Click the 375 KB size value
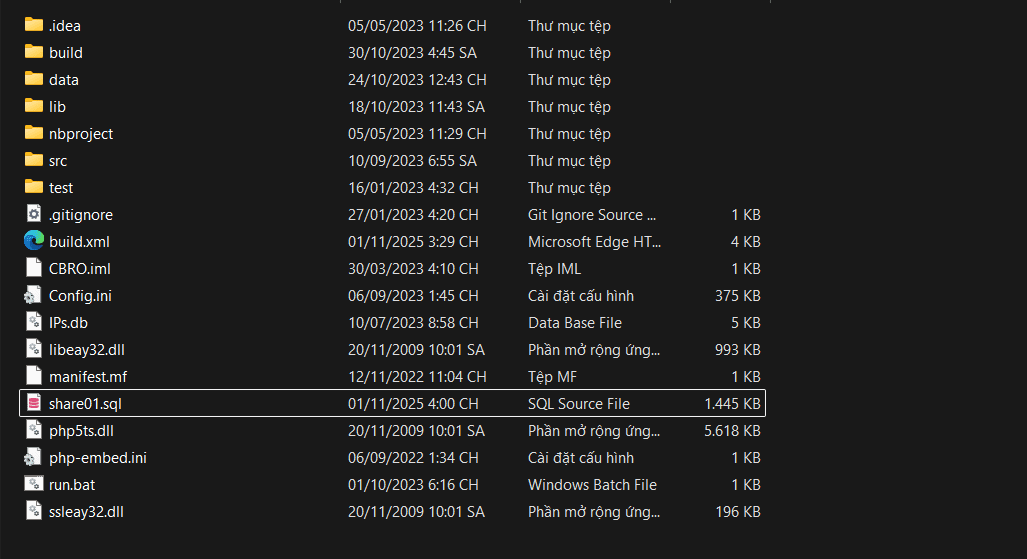Screen dimensions: 1027x559 [x=738, y=296]
